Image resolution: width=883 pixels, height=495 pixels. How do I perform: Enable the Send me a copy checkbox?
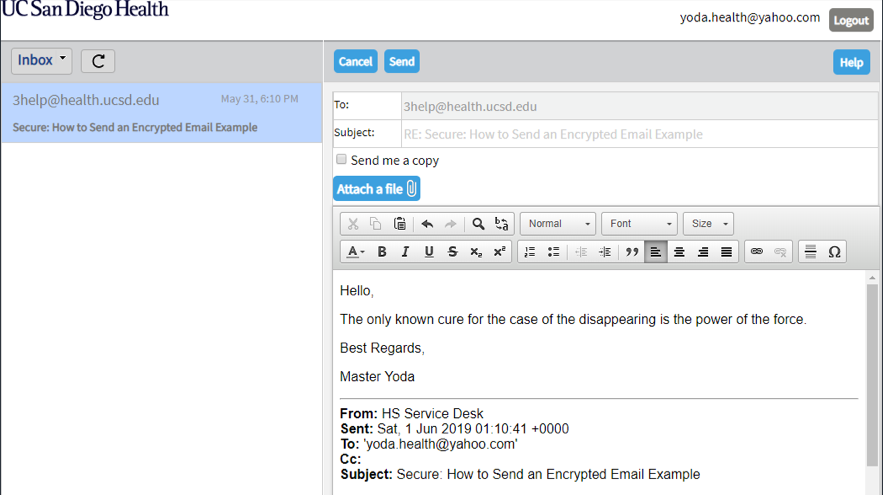click(x=341, y=160)
